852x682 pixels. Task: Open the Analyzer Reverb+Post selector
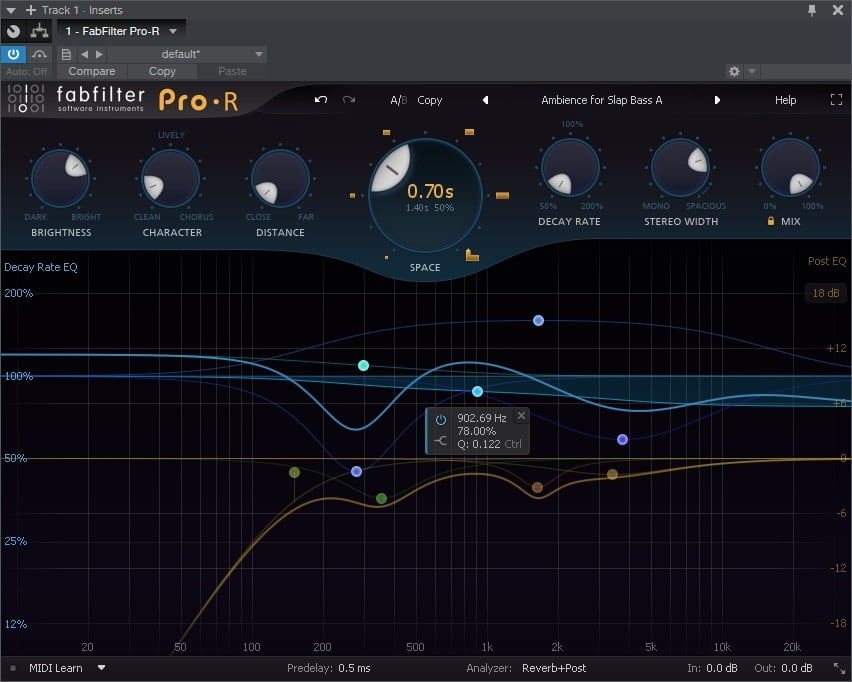pyautogui.click(x=554, y=668)
